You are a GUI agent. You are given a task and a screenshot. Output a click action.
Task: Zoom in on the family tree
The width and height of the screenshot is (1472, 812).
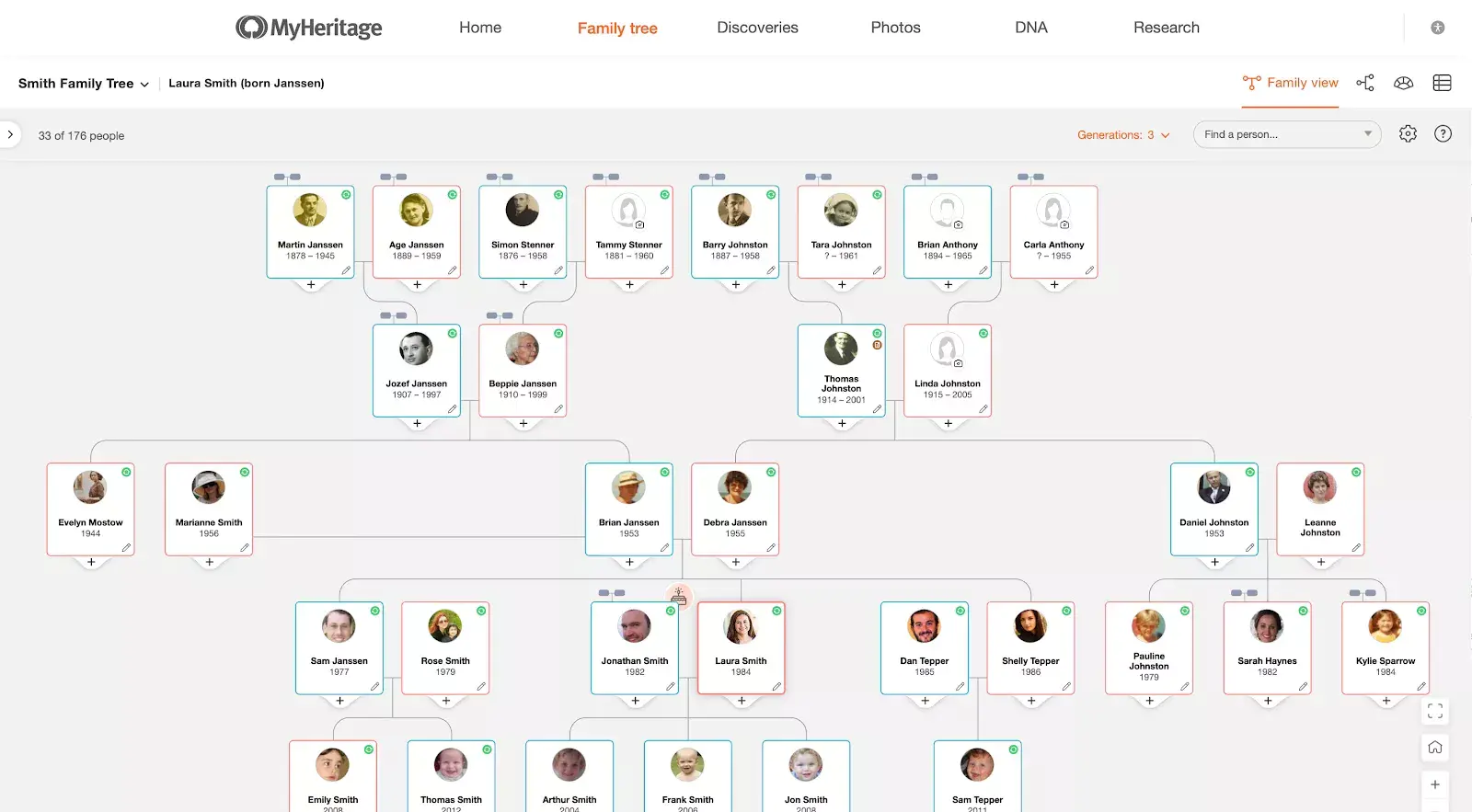point(1434,784)
